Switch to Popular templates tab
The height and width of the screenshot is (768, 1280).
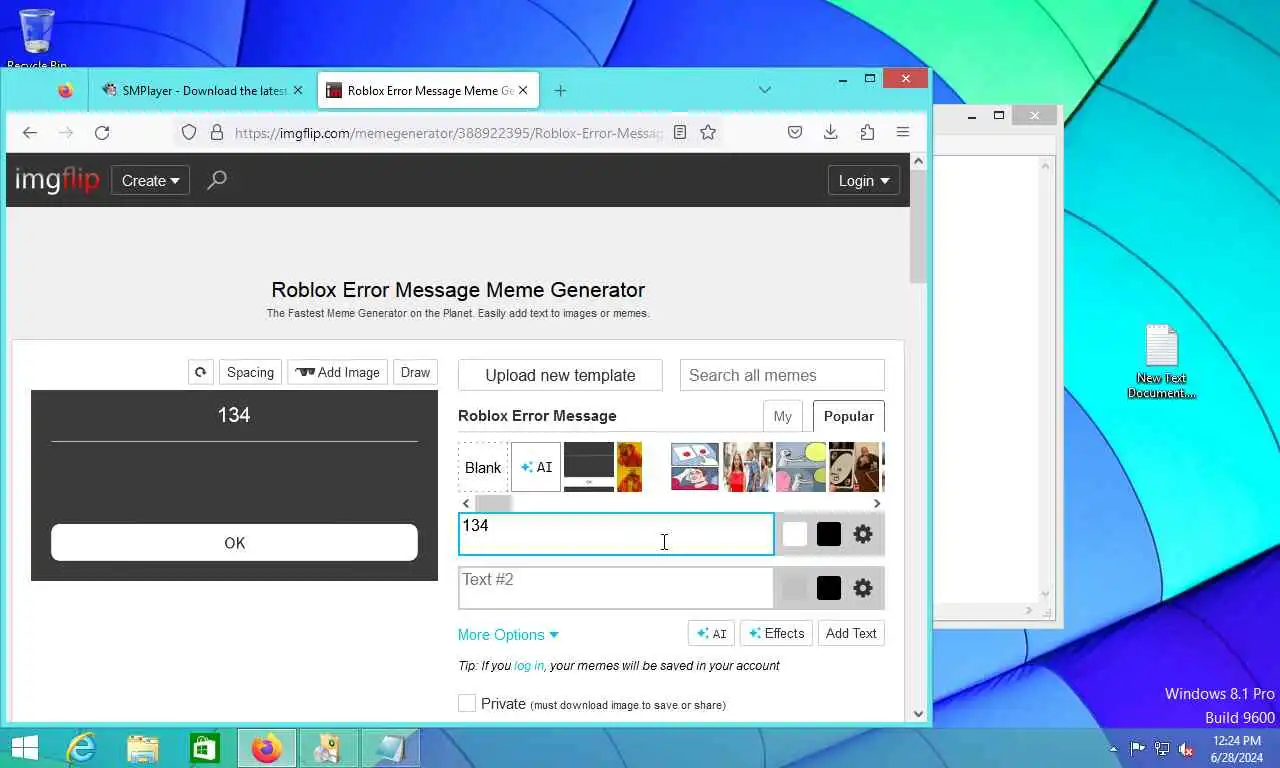click(x=849, y=416)
